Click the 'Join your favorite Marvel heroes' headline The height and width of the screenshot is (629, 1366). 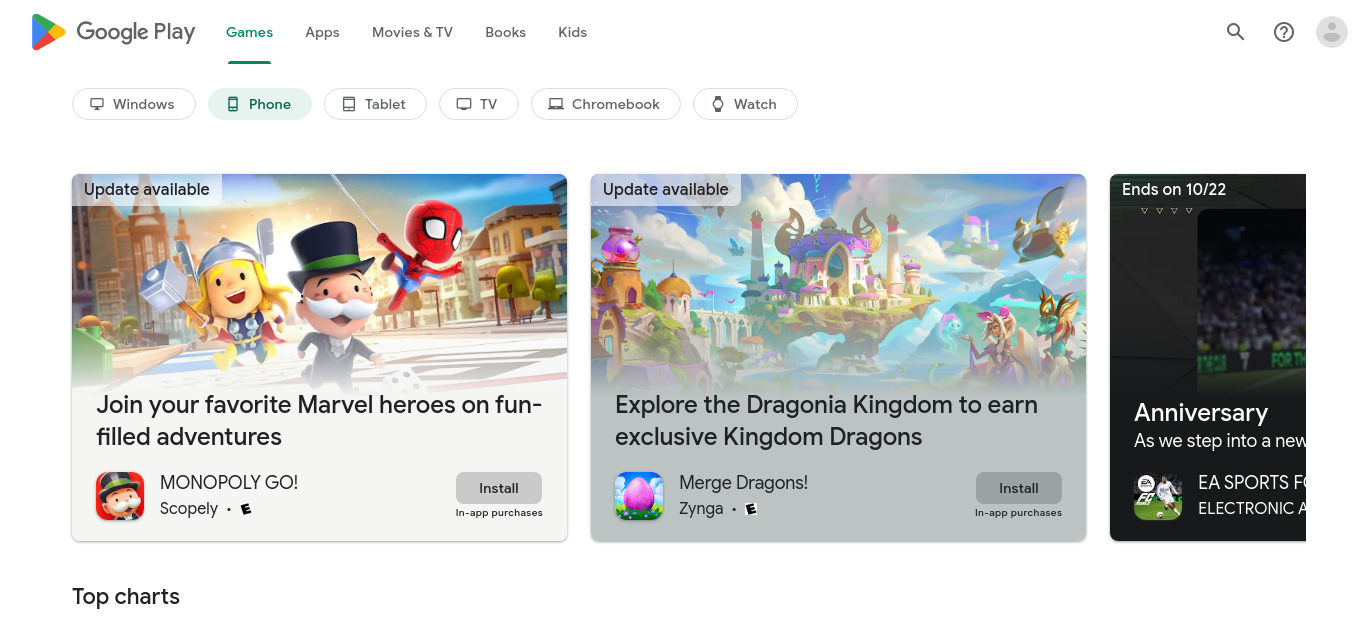(x=319, y=421)
